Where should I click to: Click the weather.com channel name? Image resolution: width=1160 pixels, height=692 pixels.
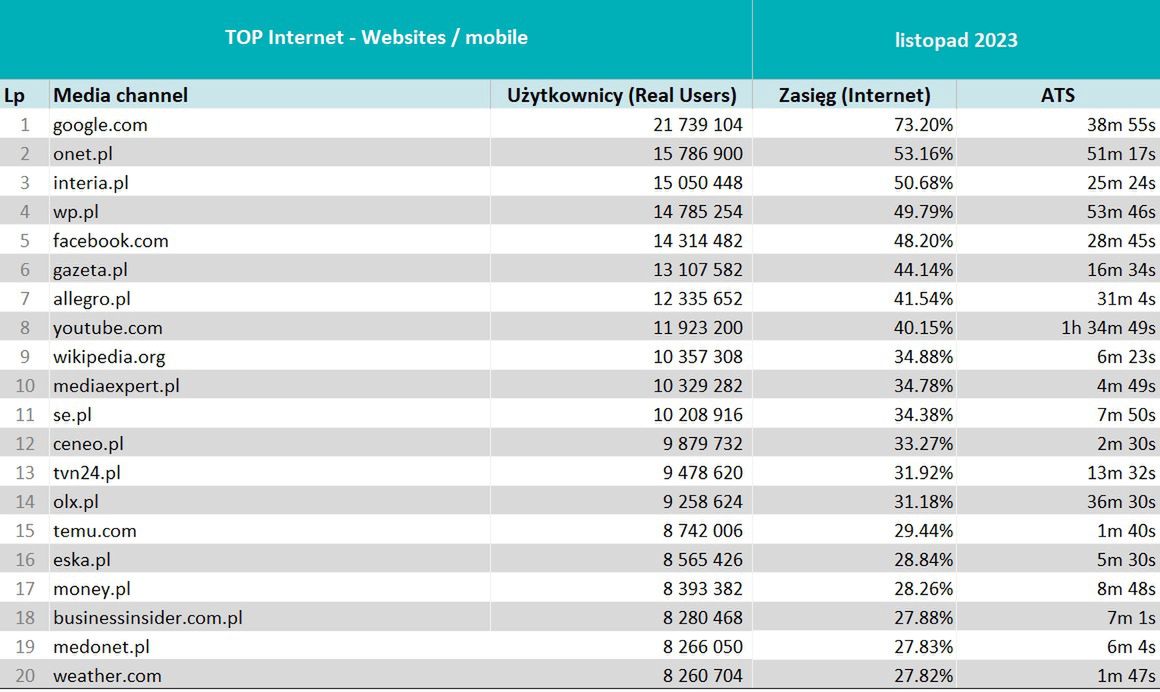click(107, 676)
